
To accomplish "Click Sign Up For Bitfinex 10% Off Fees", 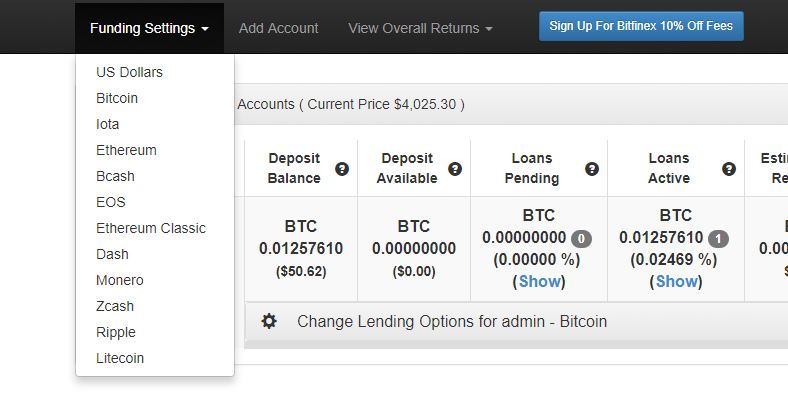I will [641, 26].
